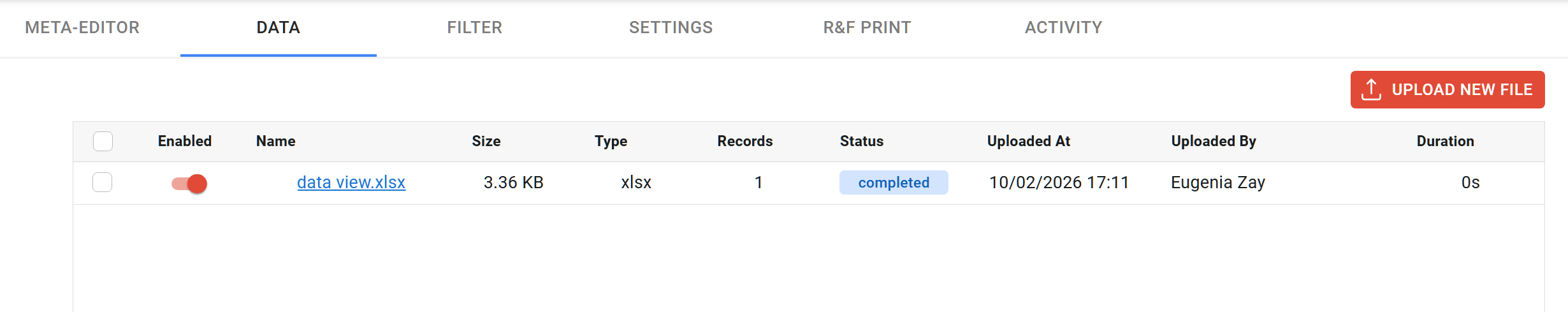Click the upload arrow icon
Image resolution: width=1568 pixels, height=312 pixels.
coord(1371,90)
